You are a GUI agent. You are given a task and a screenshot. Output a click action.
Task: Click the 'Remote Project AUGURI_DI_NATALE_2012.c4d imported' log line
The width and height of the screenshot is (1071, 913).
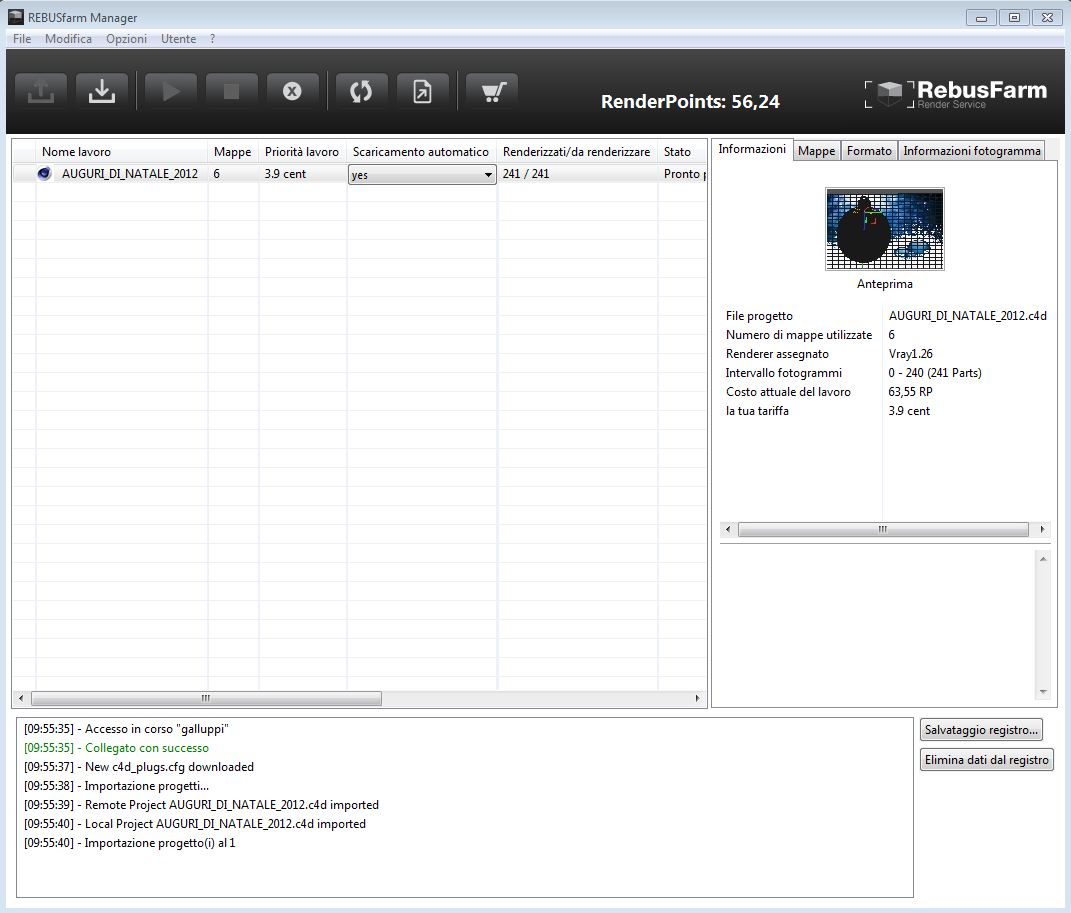point(201,805)
